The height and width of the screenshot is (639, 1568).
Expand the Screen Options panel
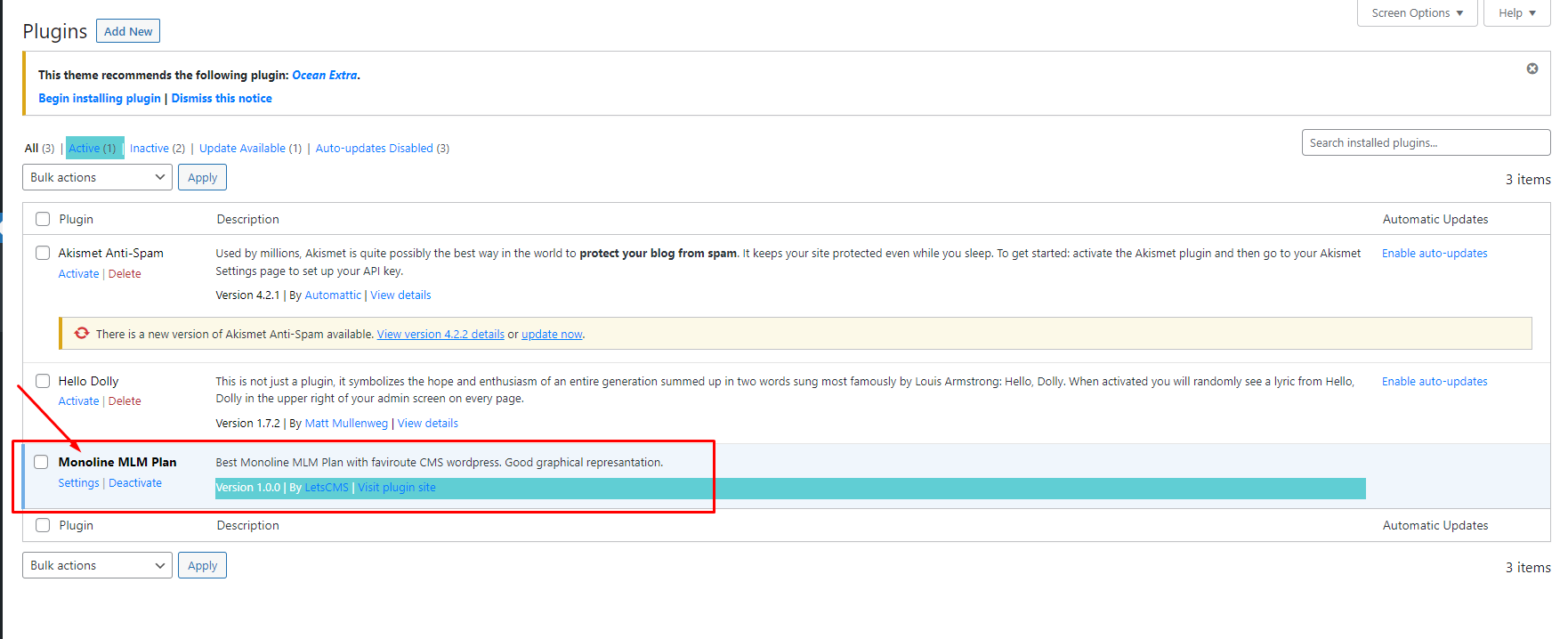pyautogui.click(x=1416, y=13)
